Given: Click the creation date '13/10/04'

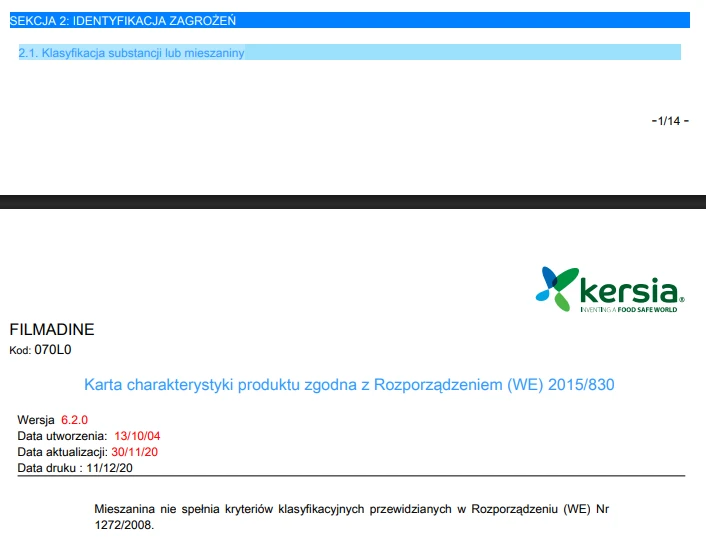Looking at the screenshot, I should point(137,436).
